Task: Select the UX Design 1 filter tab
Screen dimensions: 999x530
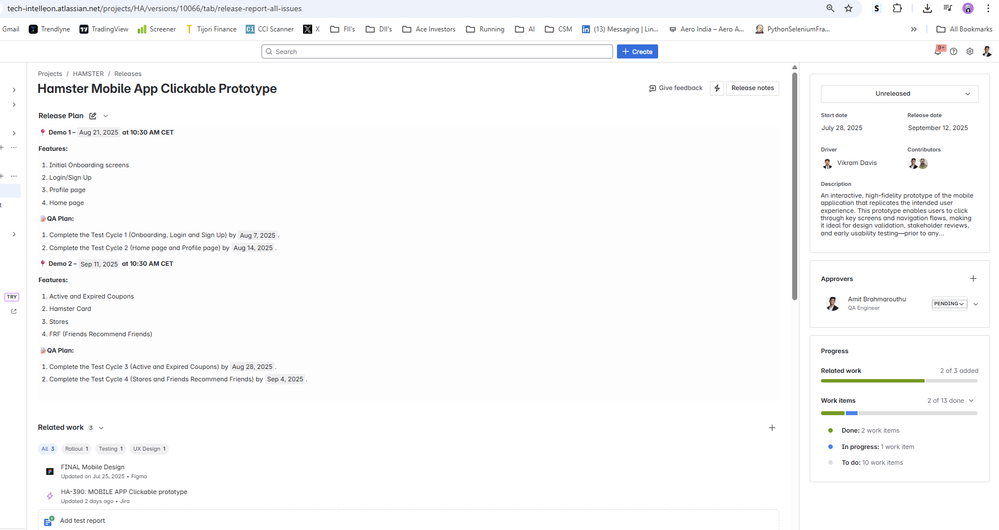Action: (149, 448)
